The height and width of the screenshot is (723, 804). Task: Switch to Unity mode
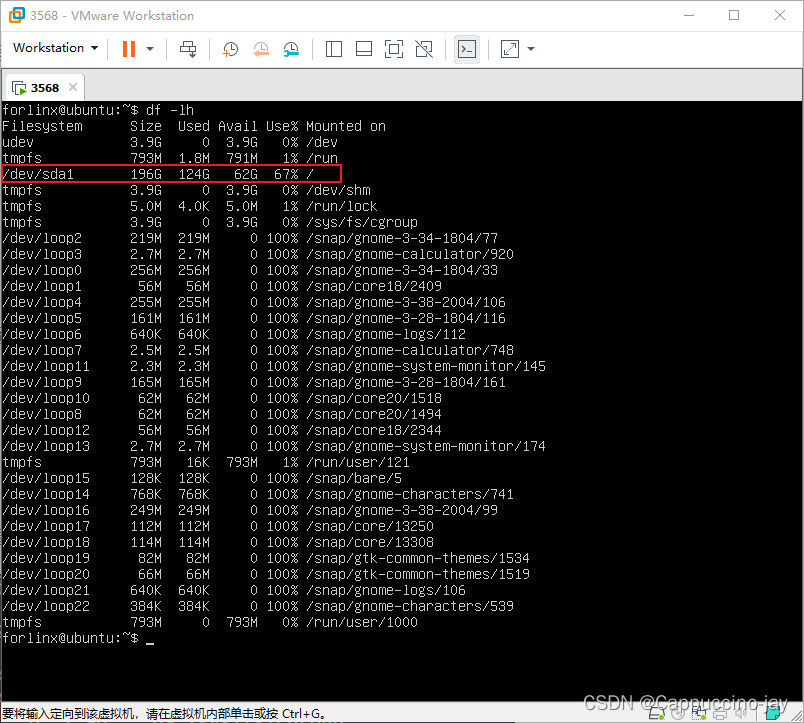pyautogui.click(x=424, y=49)
